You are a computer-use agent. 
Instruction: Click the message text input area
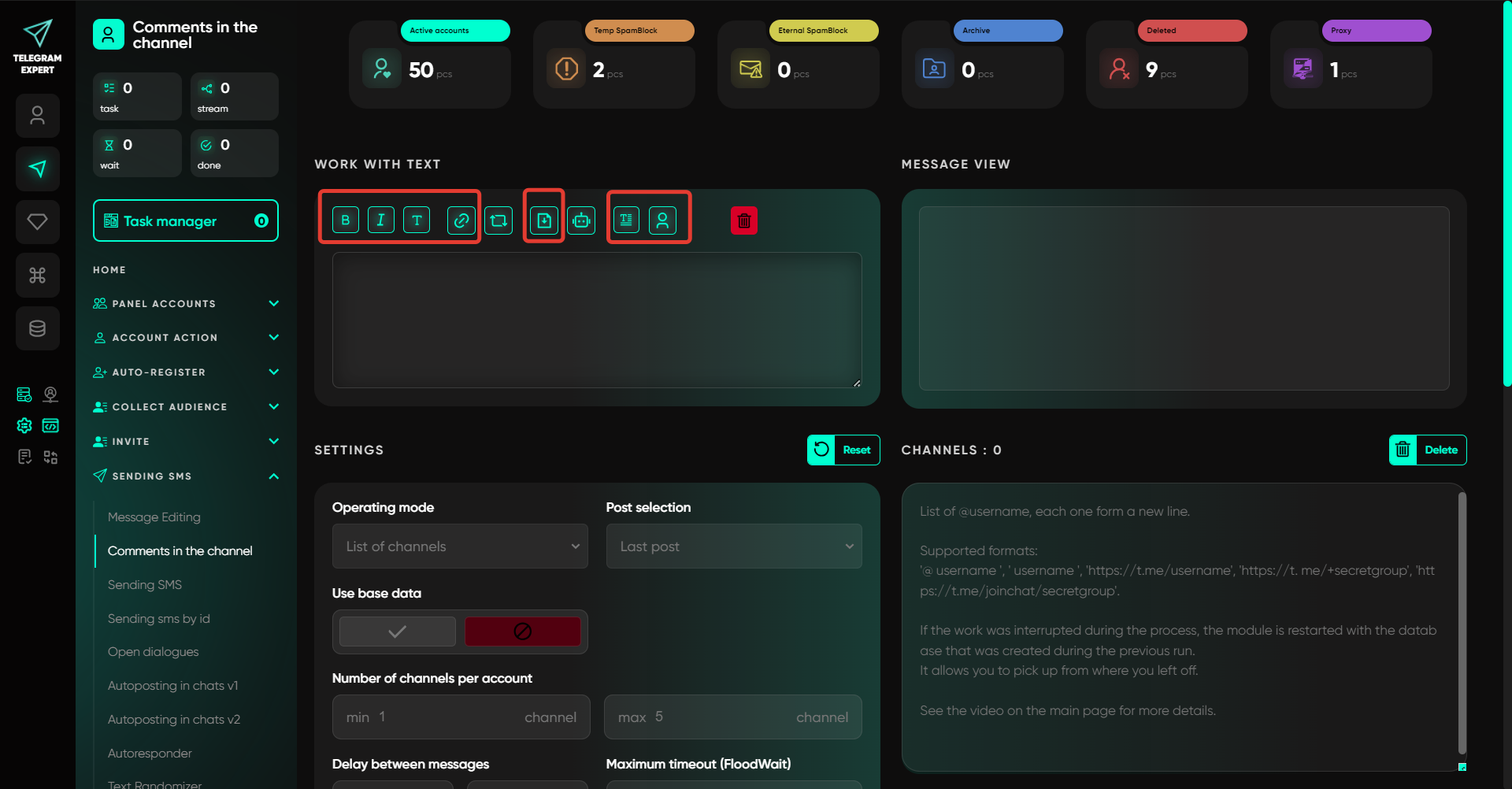[596, 320]
